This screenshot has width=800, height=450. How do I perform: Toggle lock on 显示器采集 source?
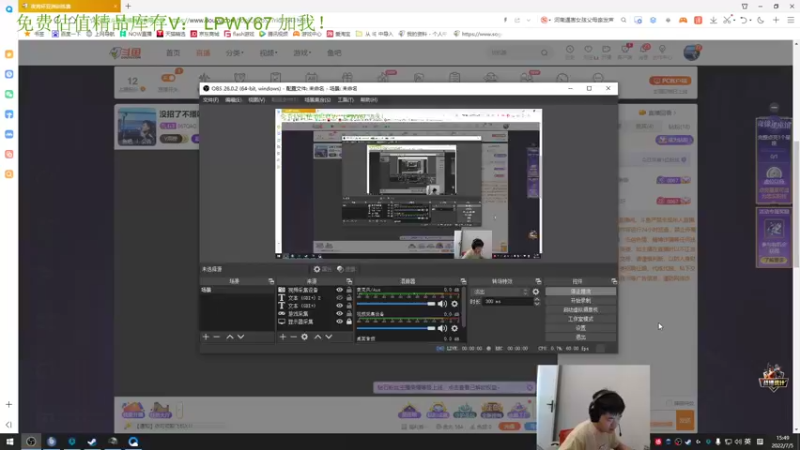[349, 322]
